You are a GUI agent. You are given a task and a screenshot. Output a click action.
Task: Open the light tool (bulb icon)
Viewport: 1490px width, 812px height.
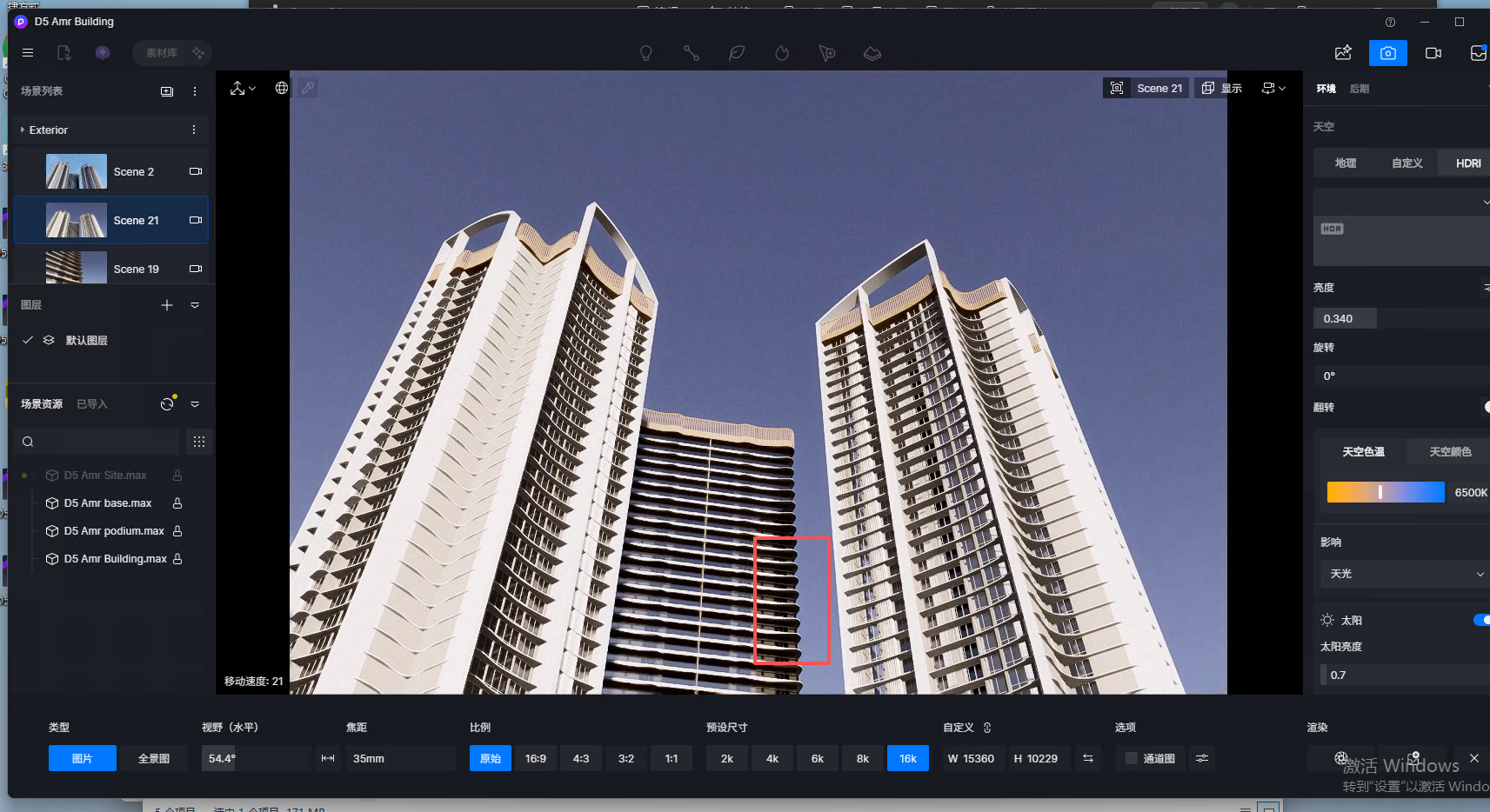[x=645, y=53]
